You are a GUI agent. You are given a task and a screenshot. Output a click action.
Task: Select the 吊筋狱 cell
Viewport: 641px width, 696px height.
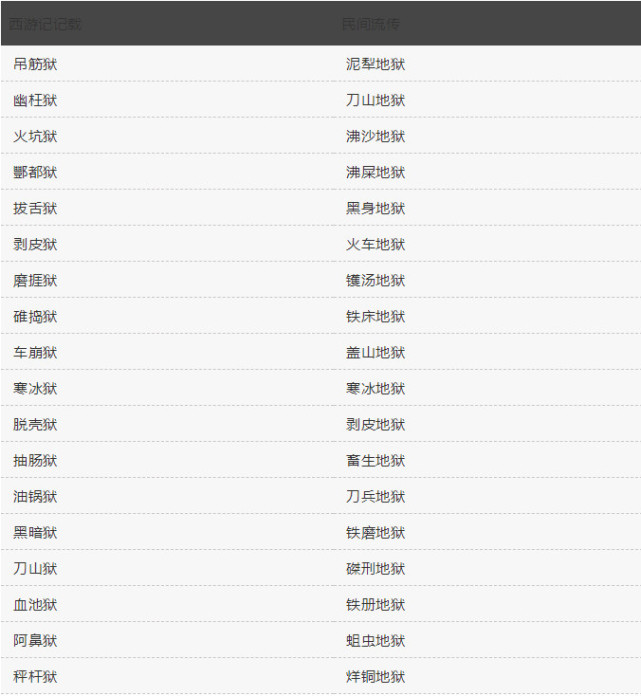click(x=36, y=65)
